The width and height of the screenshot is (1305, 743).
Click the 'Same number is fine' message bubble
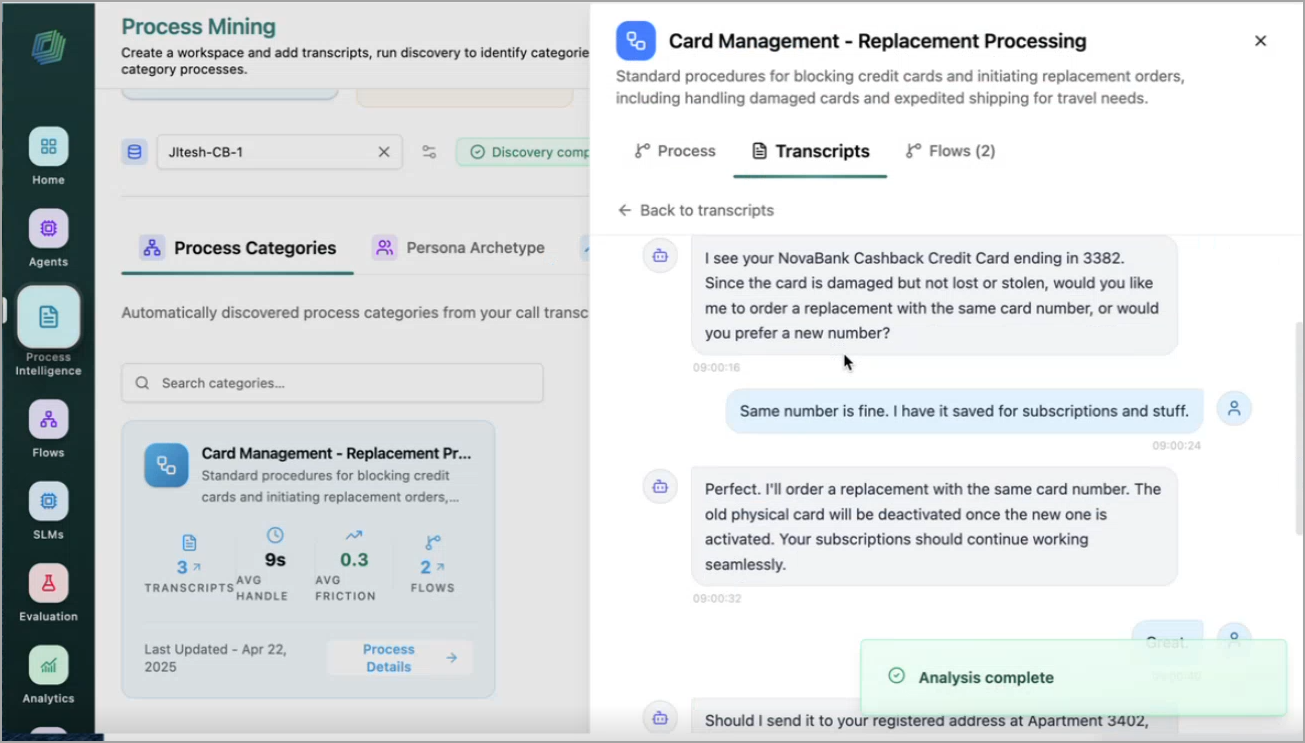(x=964, y=410)
